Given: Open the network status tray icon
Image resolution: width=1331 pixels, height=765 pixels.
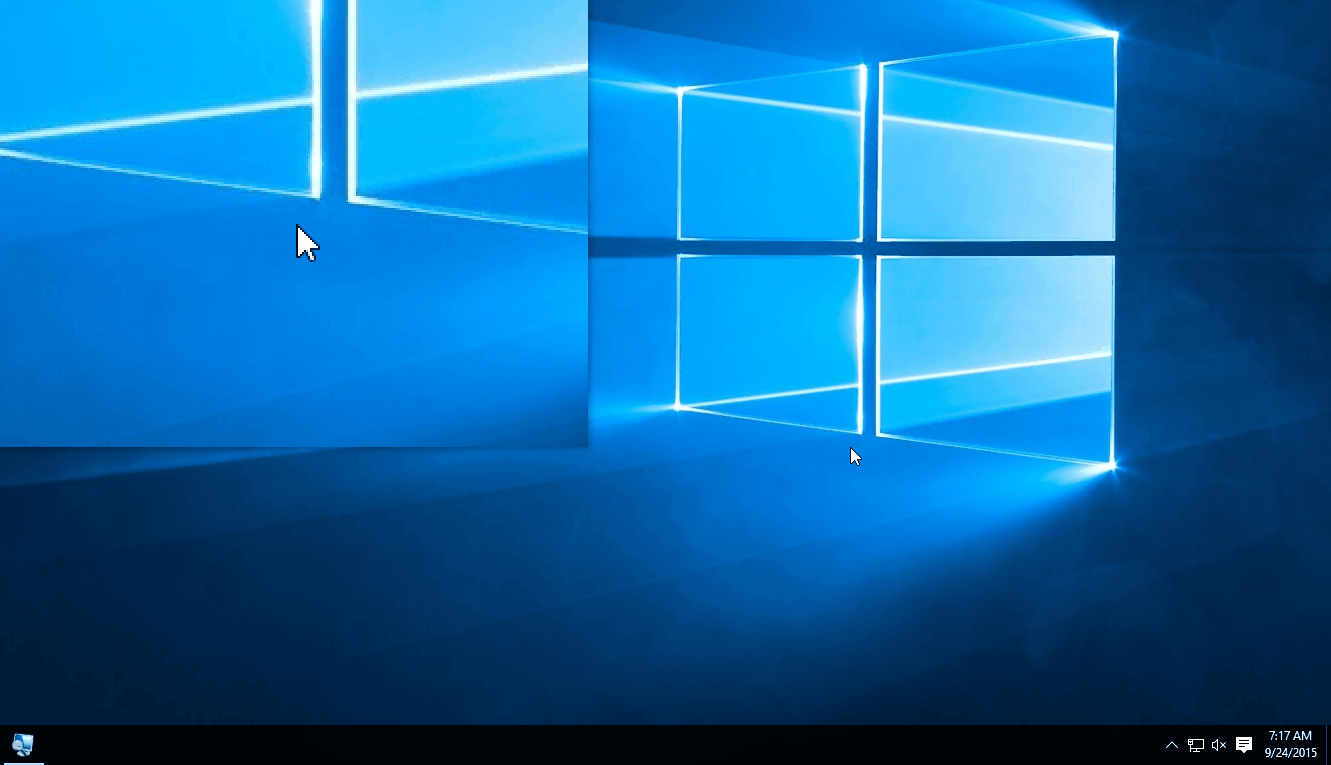Looking at the screenshot, I should (1195, 745).
